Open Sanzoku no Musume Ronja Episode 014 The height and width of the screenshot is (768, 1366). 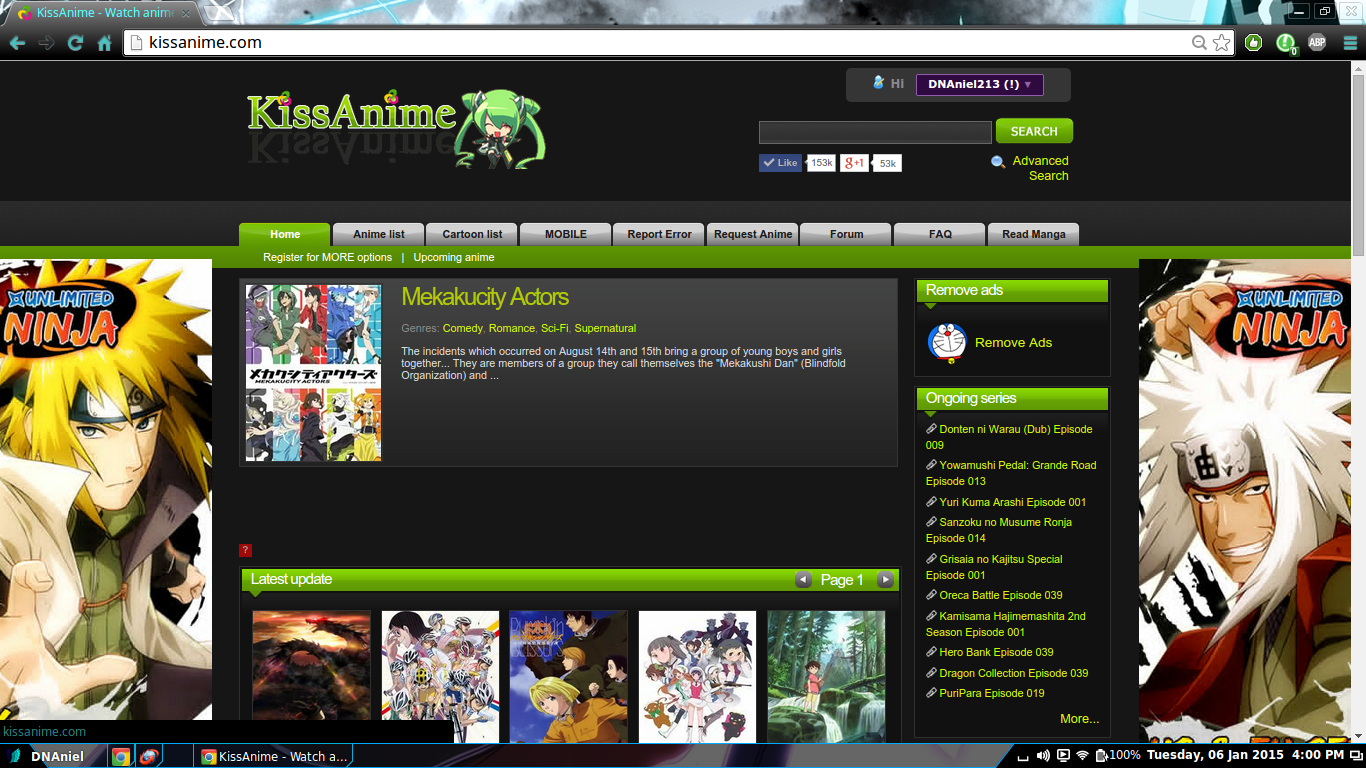pos(999,530)
